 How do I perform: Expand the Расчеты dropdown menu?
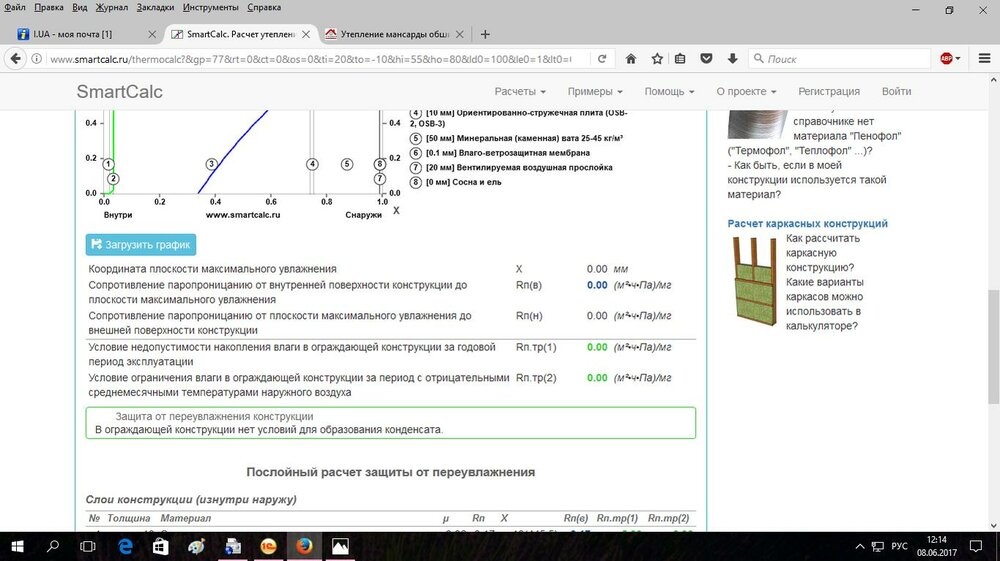[520, 92]
